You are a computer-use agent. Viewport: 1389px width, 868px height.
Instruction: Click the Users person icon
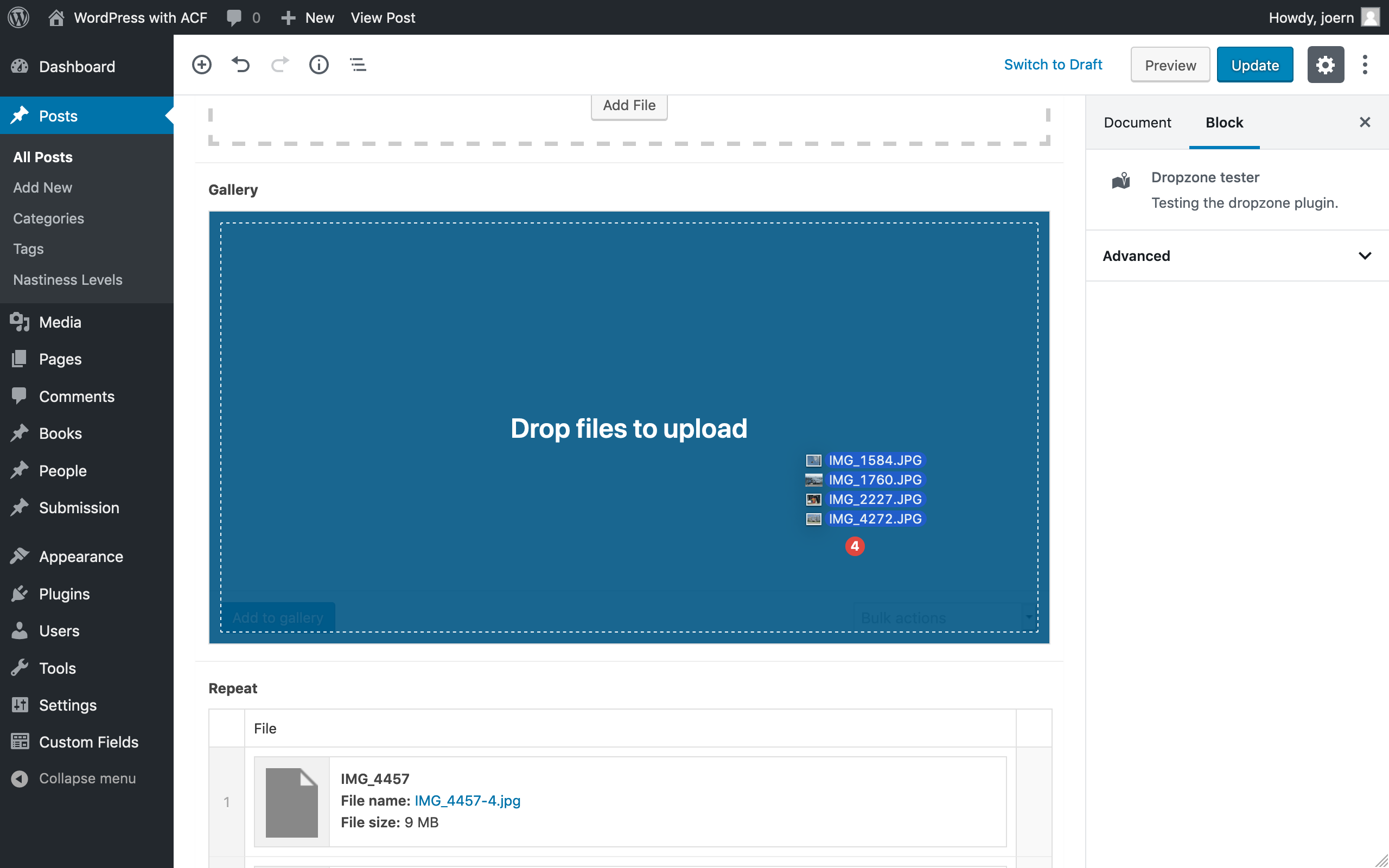pyautogui.click(x=20, y=630)
